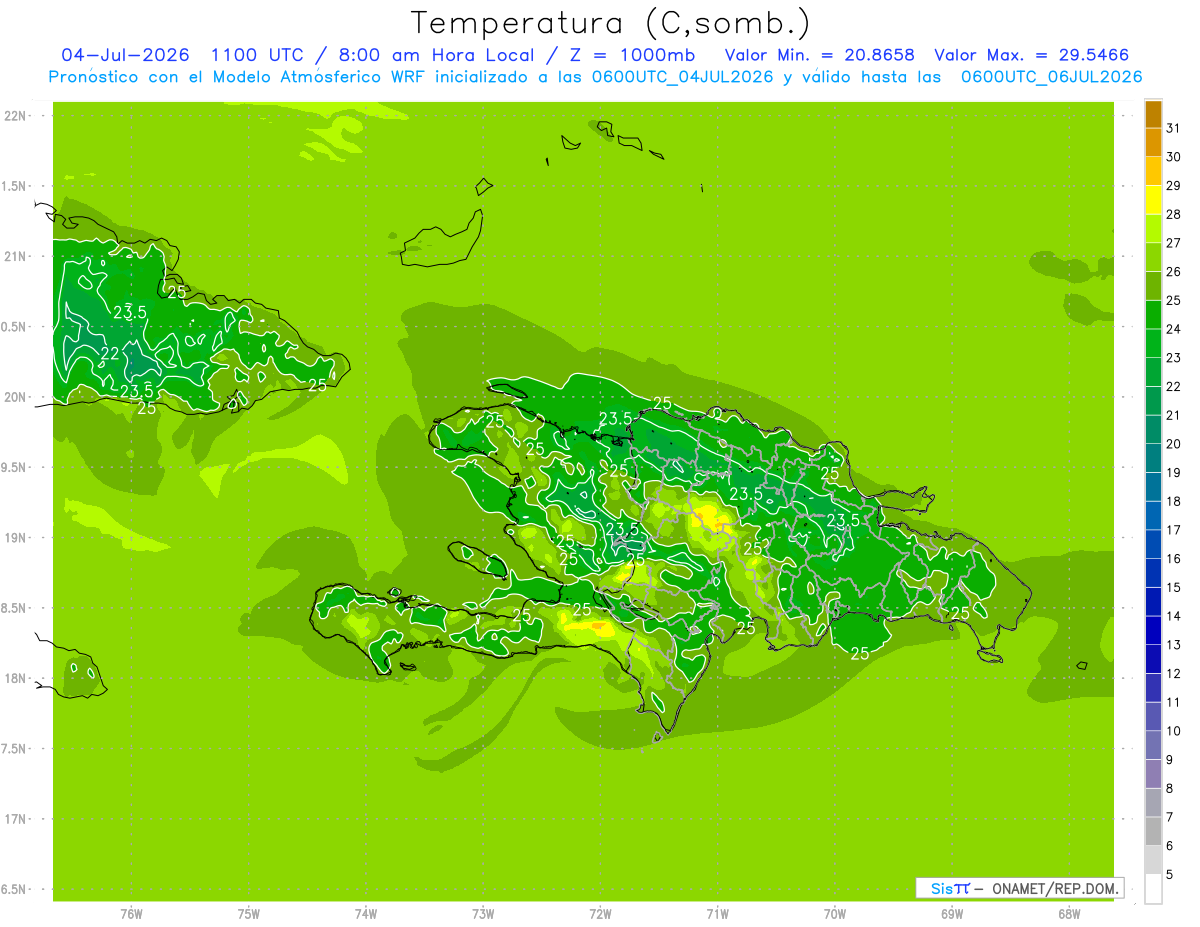
Task: Click the '68W' longitude axis label
Action: (1068, 913)
